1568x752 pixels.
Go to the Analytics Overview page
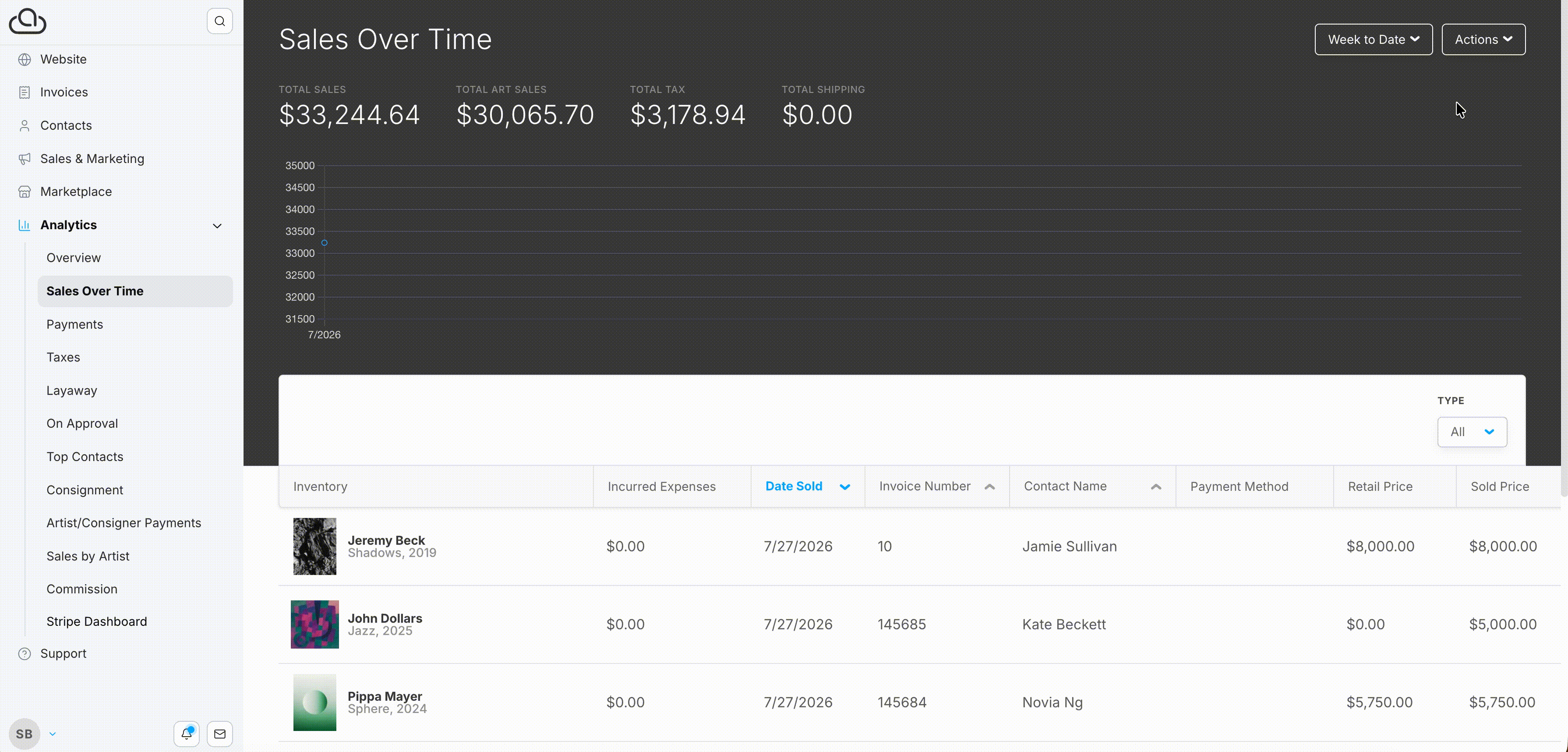pos(74,258)
